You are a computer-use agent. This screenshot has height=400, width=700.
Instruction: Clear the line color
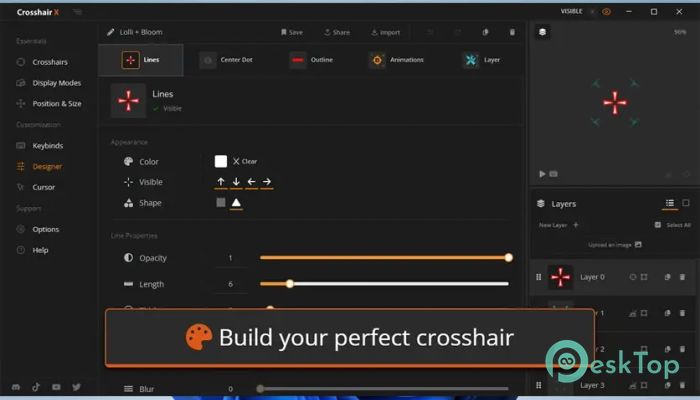245,161
